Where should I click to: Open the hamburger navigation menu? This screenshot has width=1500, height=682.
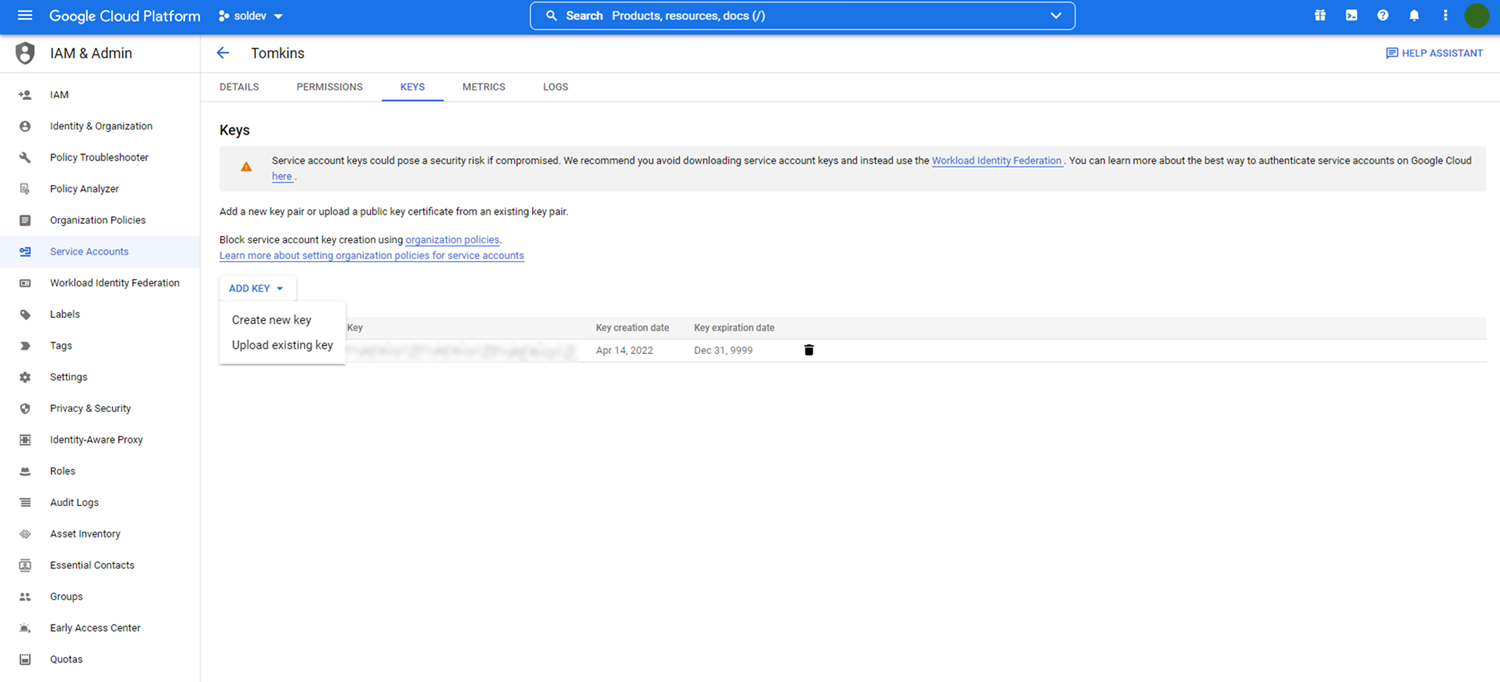coord(25,16)
